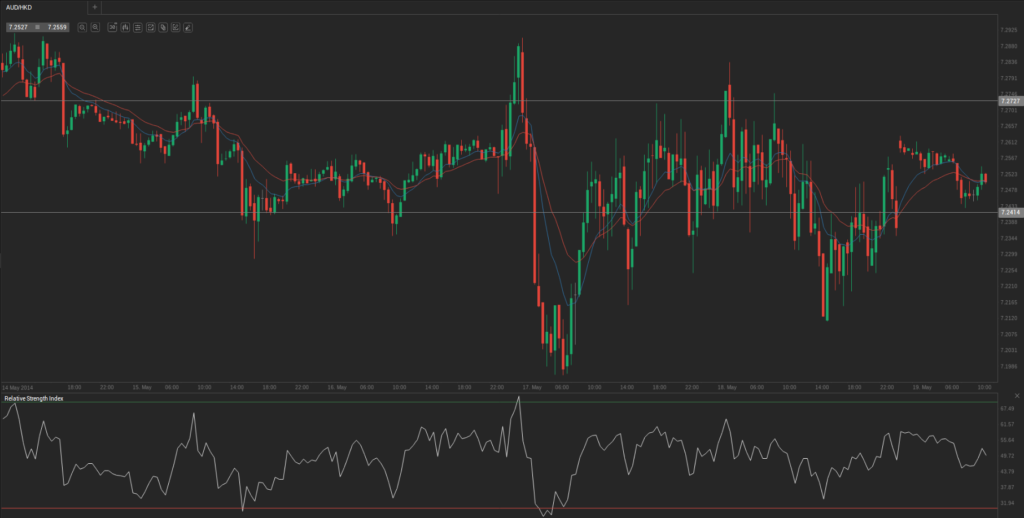Click the zoom out magnifier icon
Image resolution: width=1024 pixels, height=518 pixels.
[x=95, y=27]
